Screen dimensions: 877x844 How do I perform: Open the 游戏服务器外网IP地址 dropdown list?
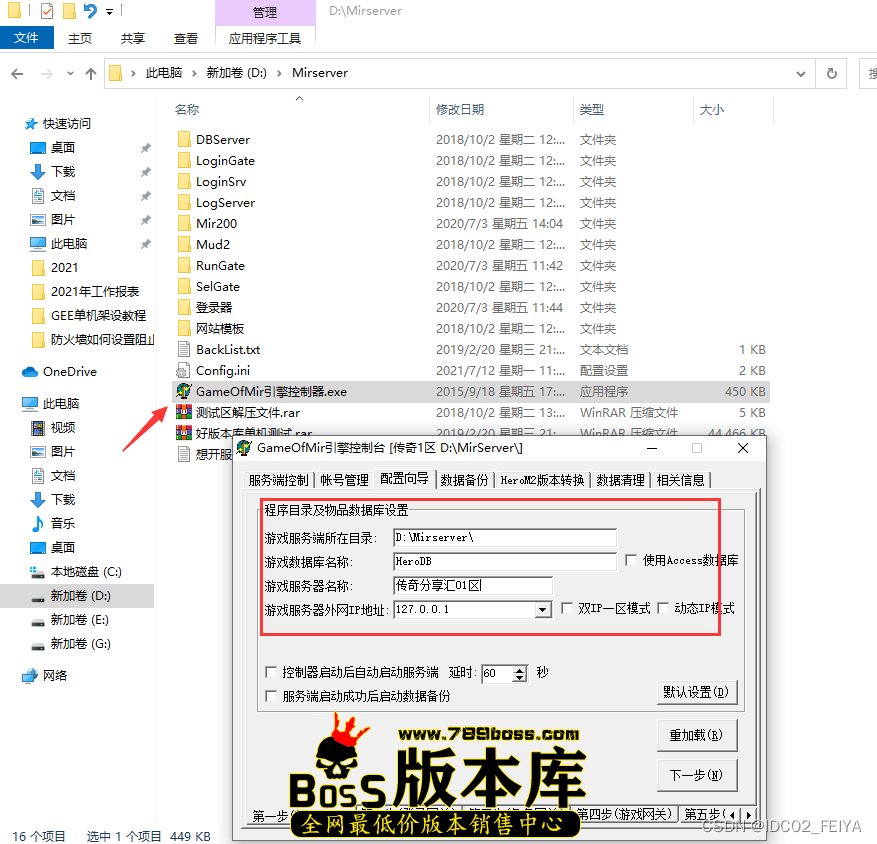[543, 609]
